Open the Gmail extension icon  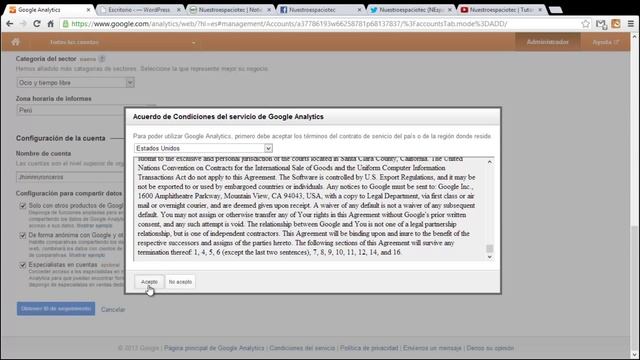601,24
